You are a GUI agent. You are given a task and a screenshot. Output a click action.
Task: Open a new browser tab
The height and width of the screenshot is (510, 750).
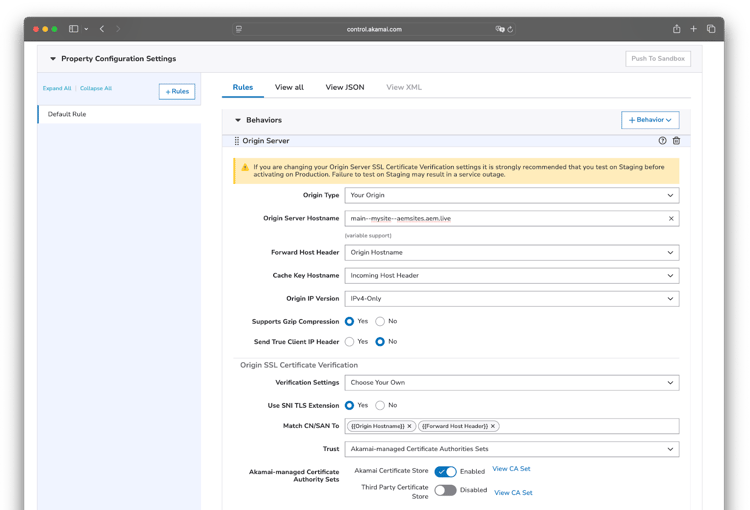[x=693, y=29]
